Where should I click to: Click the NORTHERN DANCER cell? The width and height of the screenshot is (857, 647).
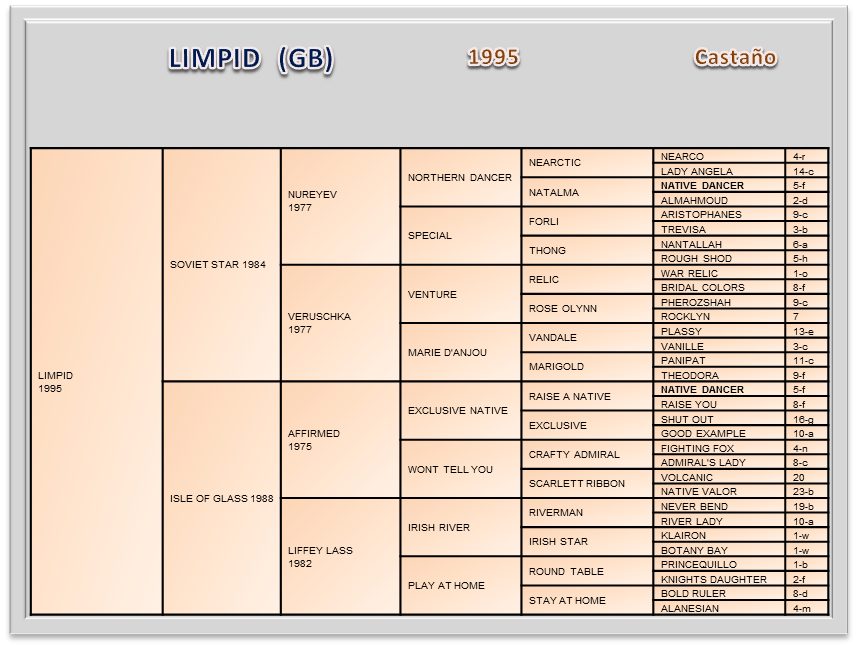459,177
